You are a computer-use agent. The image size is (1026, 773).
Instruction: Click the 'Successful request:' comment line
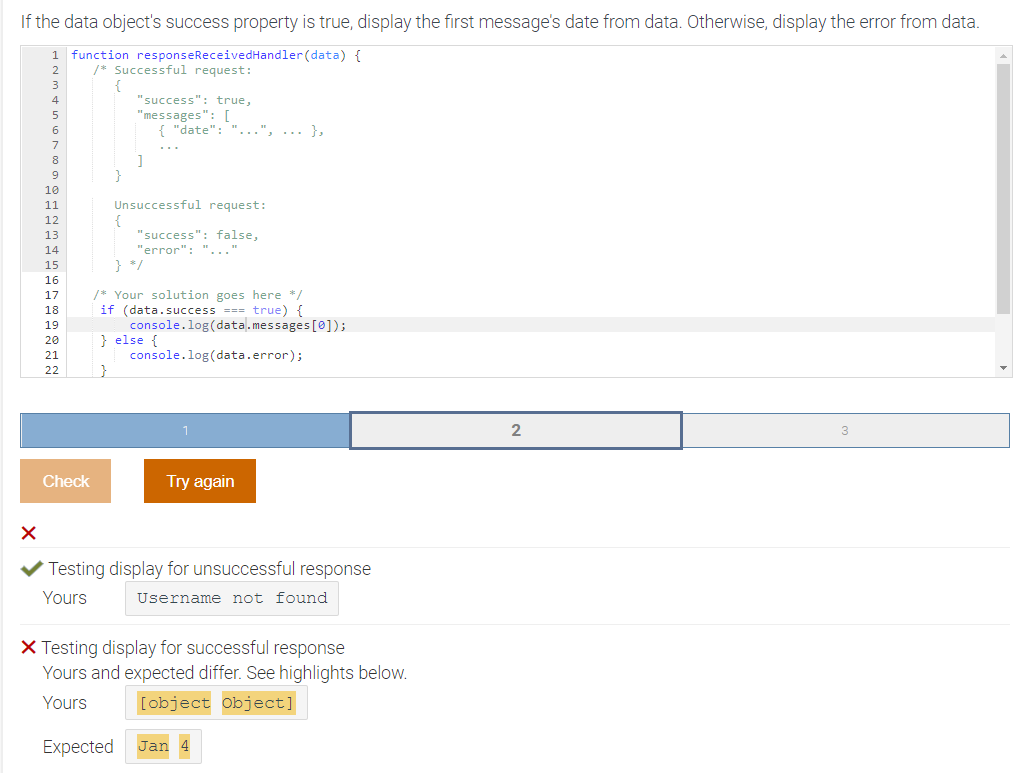click(172, 71)
